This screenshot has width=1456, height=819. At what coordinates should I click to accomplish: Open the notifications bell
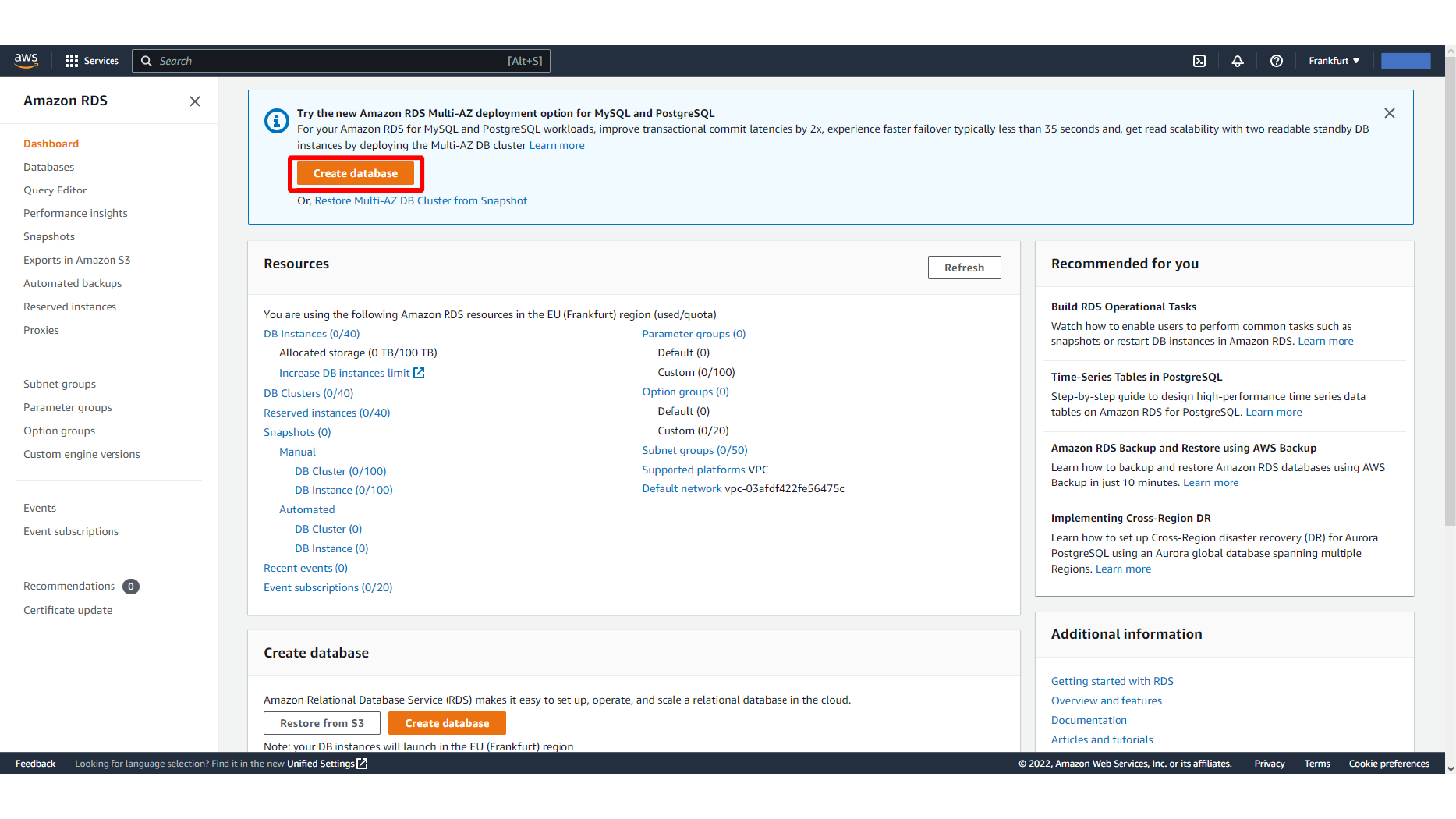click(1238, 61)
